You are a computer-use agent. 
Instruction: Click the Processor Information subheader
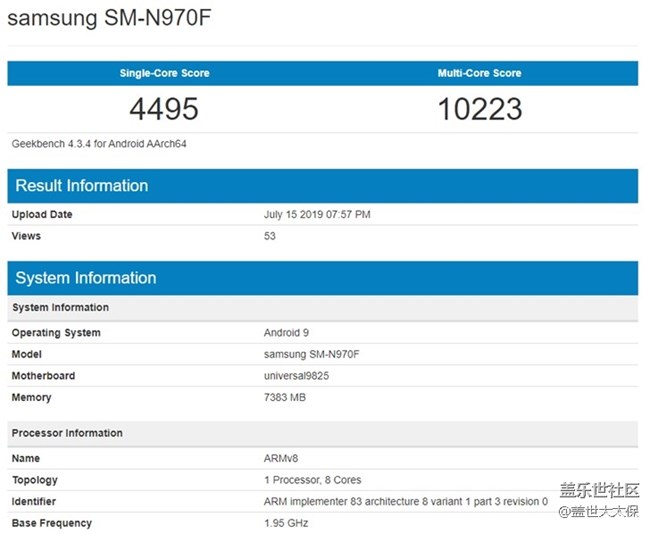(x=323, y=433)
